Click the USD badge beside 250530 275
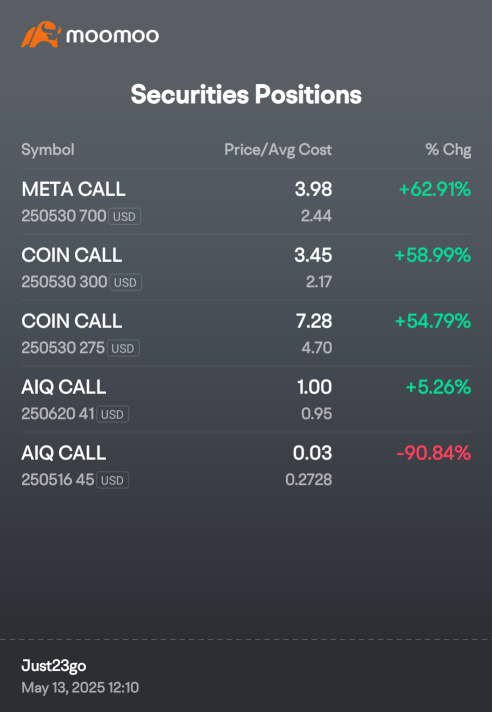 123,348
